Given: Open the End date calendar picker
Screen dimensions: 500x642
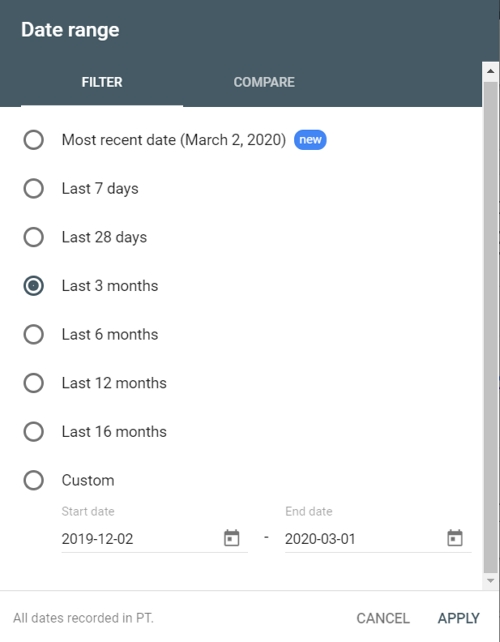Looking at the screenshot, I should point(455,538).
